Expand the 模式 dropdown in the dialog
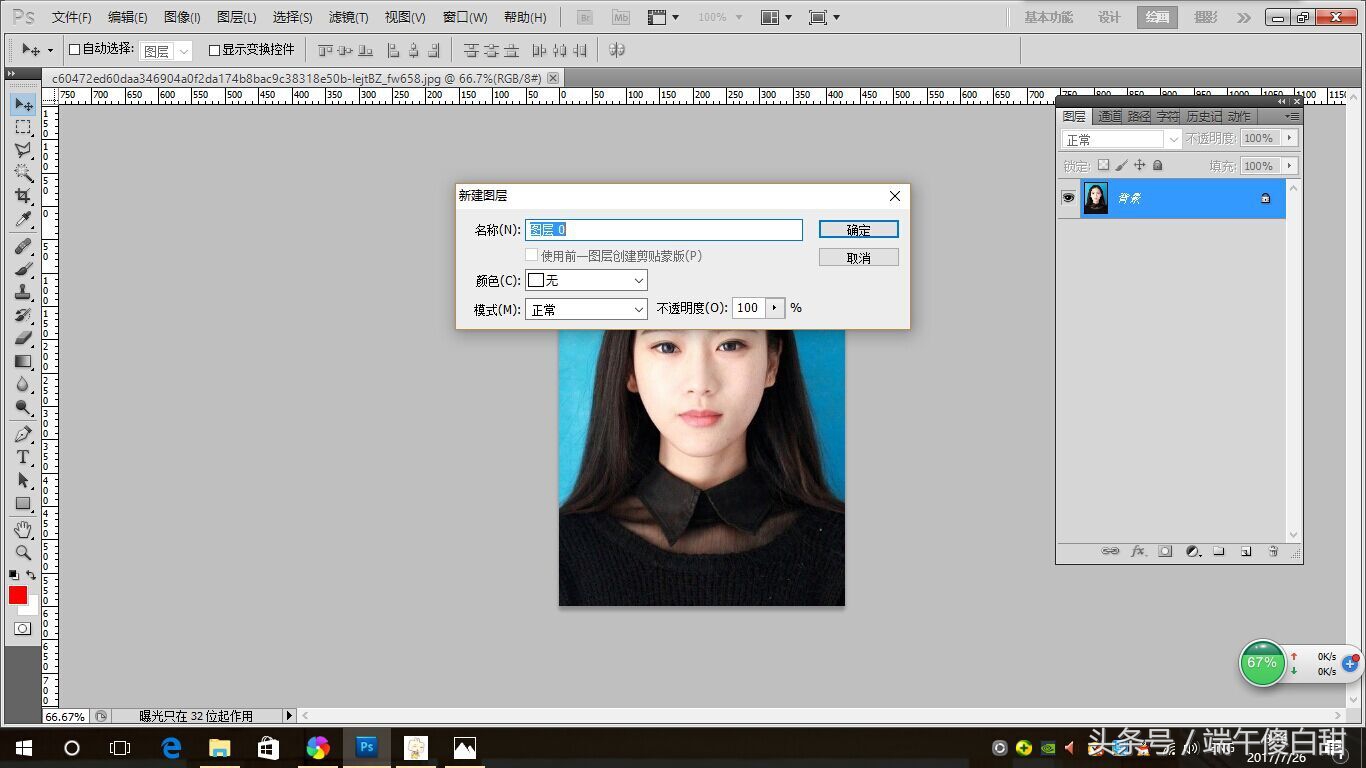This screenshot has width=1366, height=768. 586,310
